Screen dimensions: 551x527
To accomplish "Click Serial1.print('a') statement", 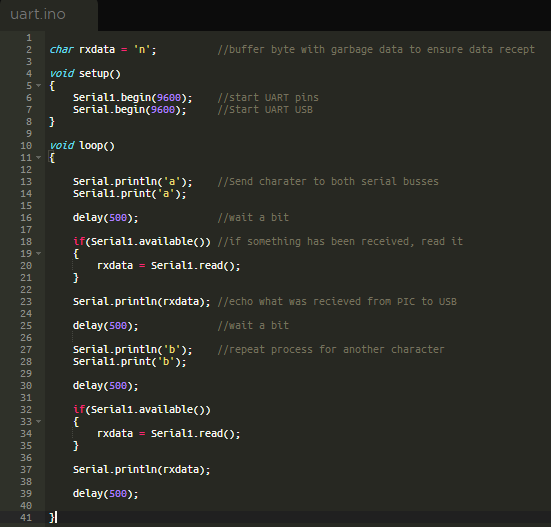I will pos(129,194).
